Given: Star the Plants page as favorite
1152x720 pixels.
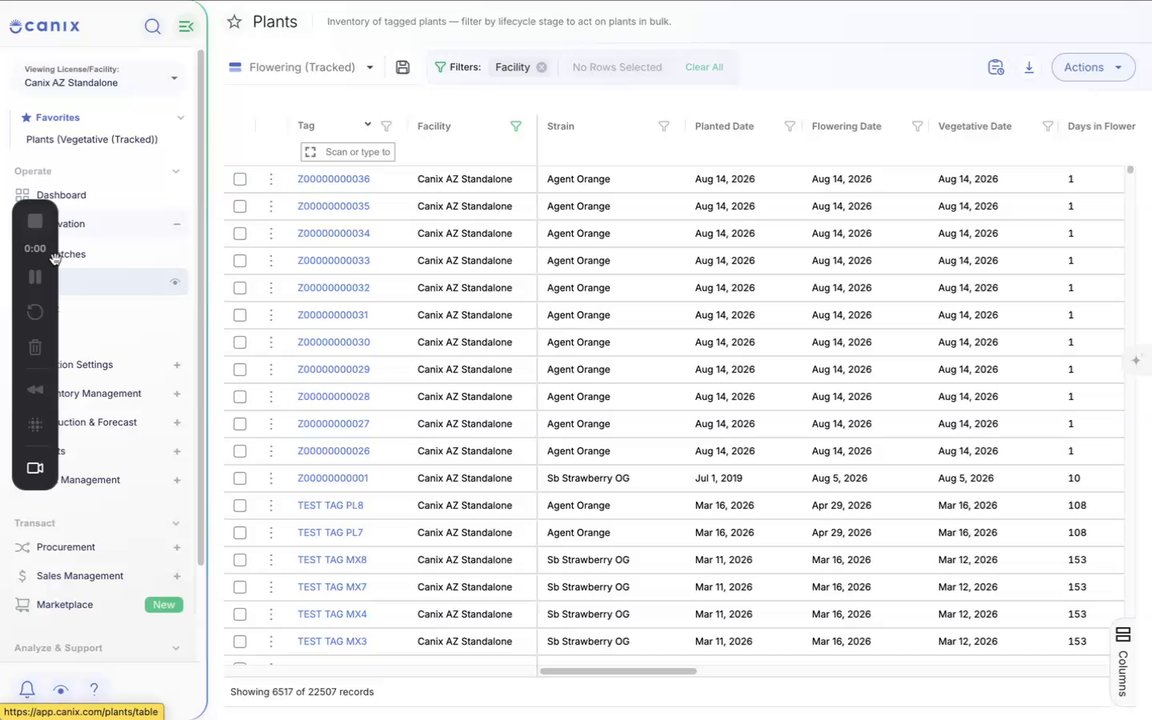Looking at the screenshot, I should click(234, 22).
